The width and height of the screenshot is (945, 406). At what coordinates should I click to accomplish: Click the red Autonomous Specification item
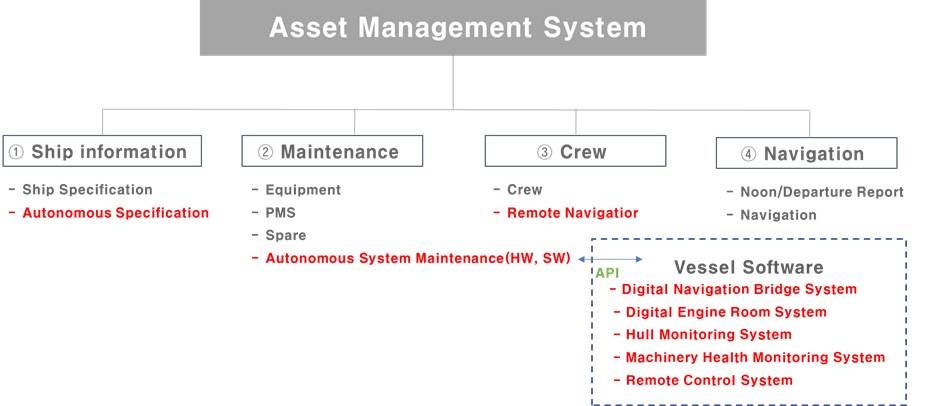pos(116,213)
